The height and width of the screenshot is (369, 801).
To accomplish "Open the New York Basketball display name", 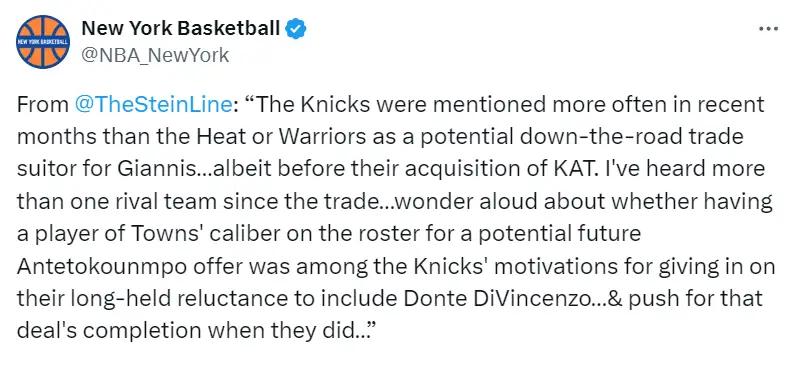I will [181, 29].
